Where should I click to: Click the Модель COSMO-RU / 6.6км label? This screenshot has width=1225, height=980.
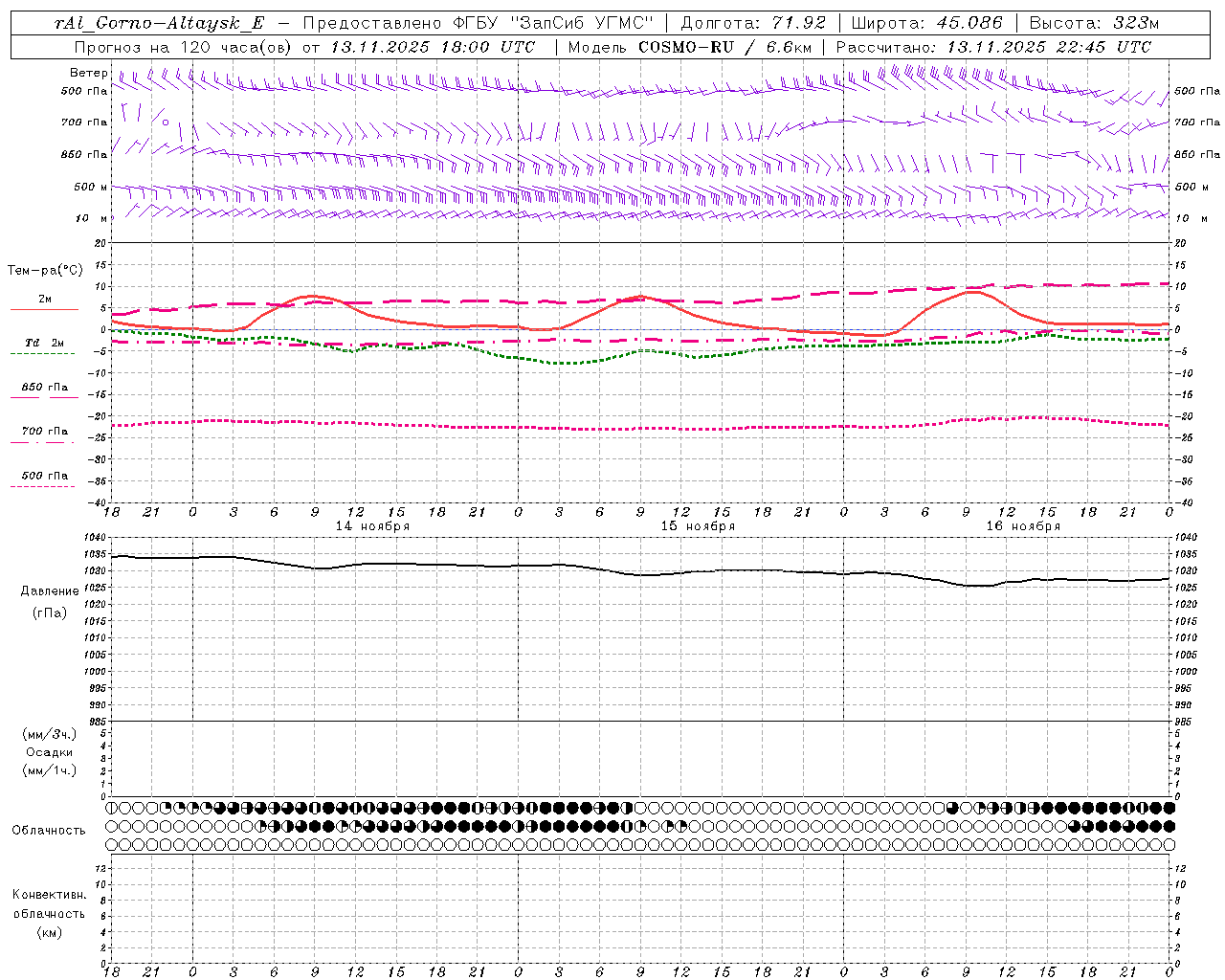click(689, 47)
